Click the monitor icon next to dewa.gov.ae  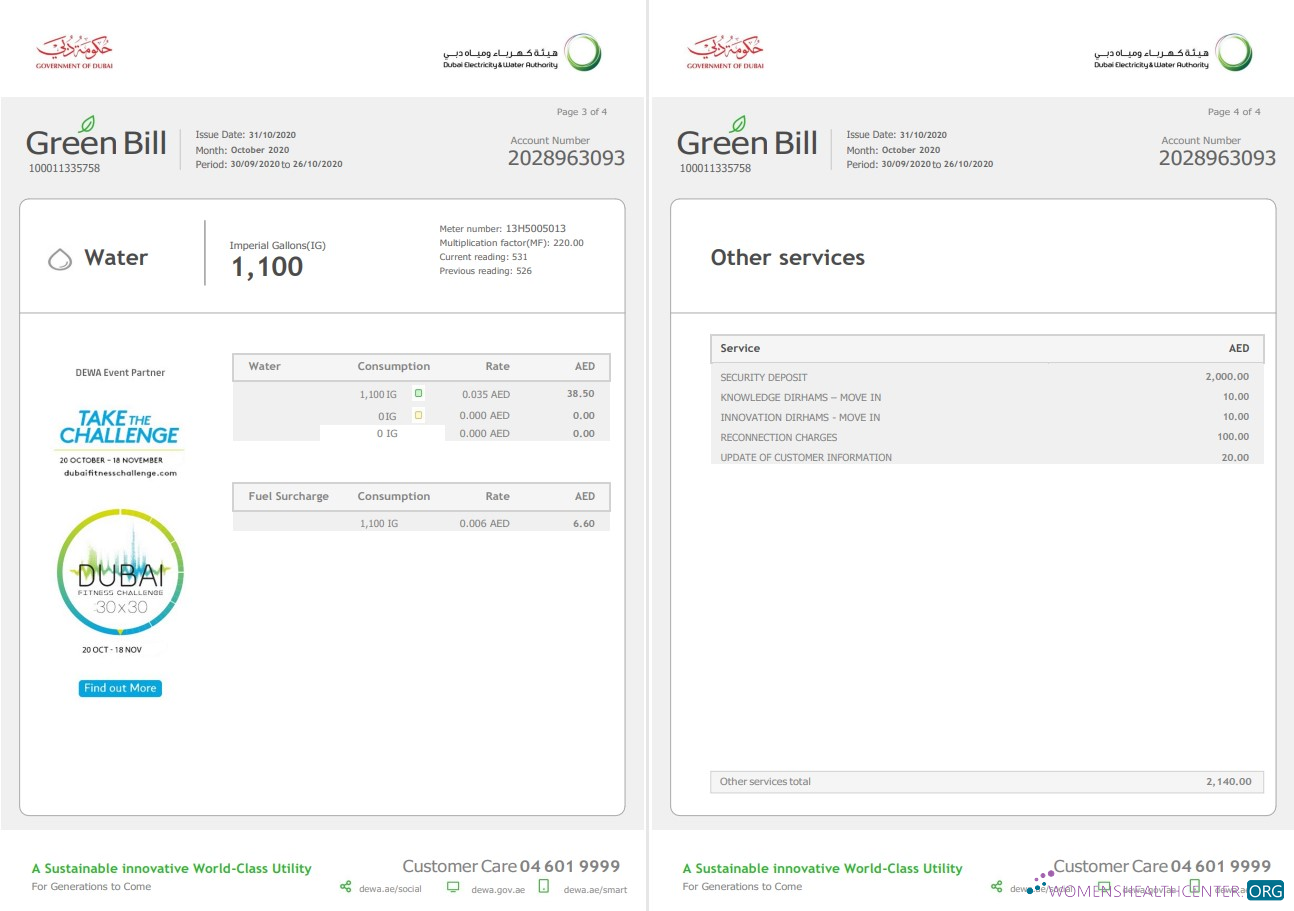[453, 887]
